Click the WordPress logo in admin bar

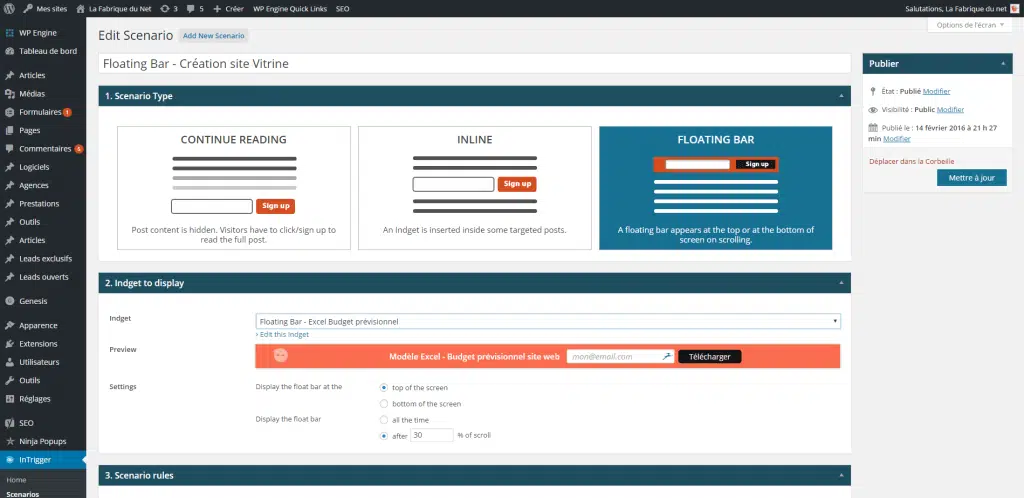[9, 8]
